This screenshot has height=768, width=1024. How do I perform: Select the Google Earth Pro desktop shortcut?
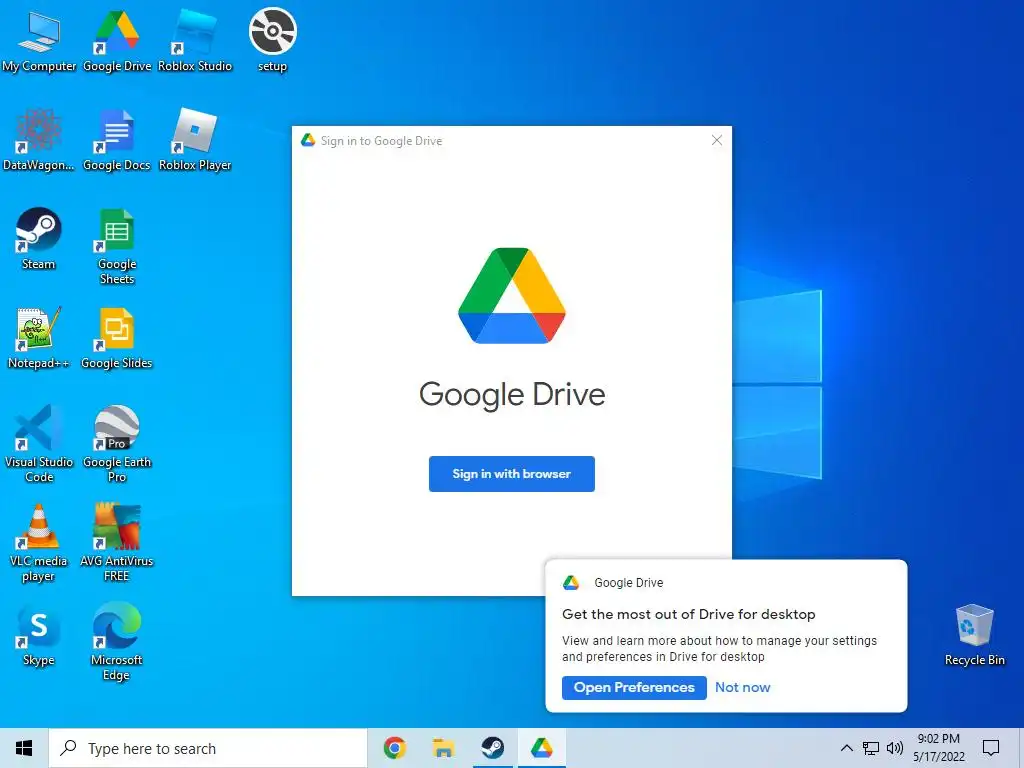point(117,444)
